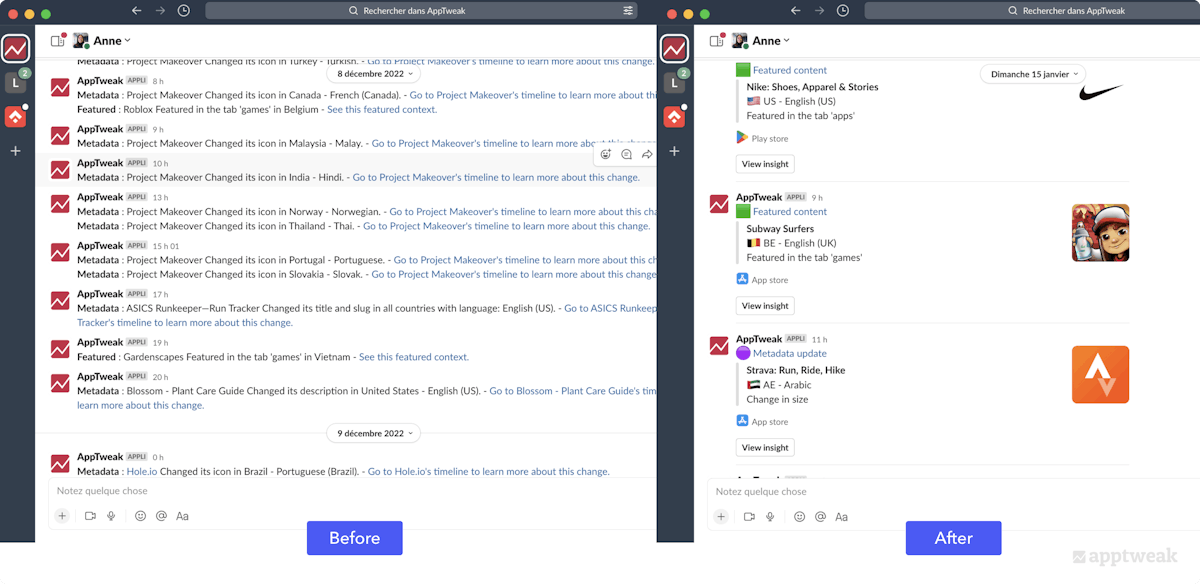
Task: Open Anne's profile dropdown menu
Action: point(105,40)
